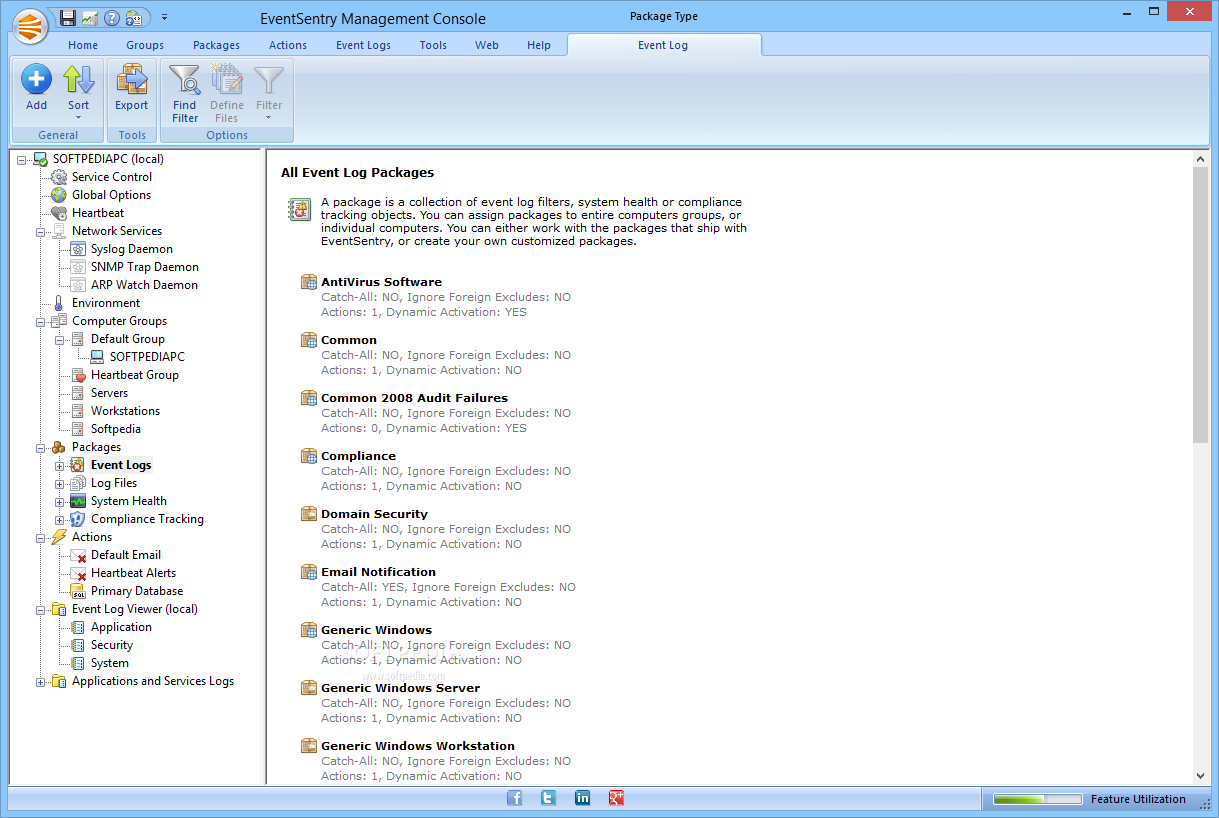The image size is (1219, 818).
Task: Open the LinkedIn link icon
Action: [582, 797]
